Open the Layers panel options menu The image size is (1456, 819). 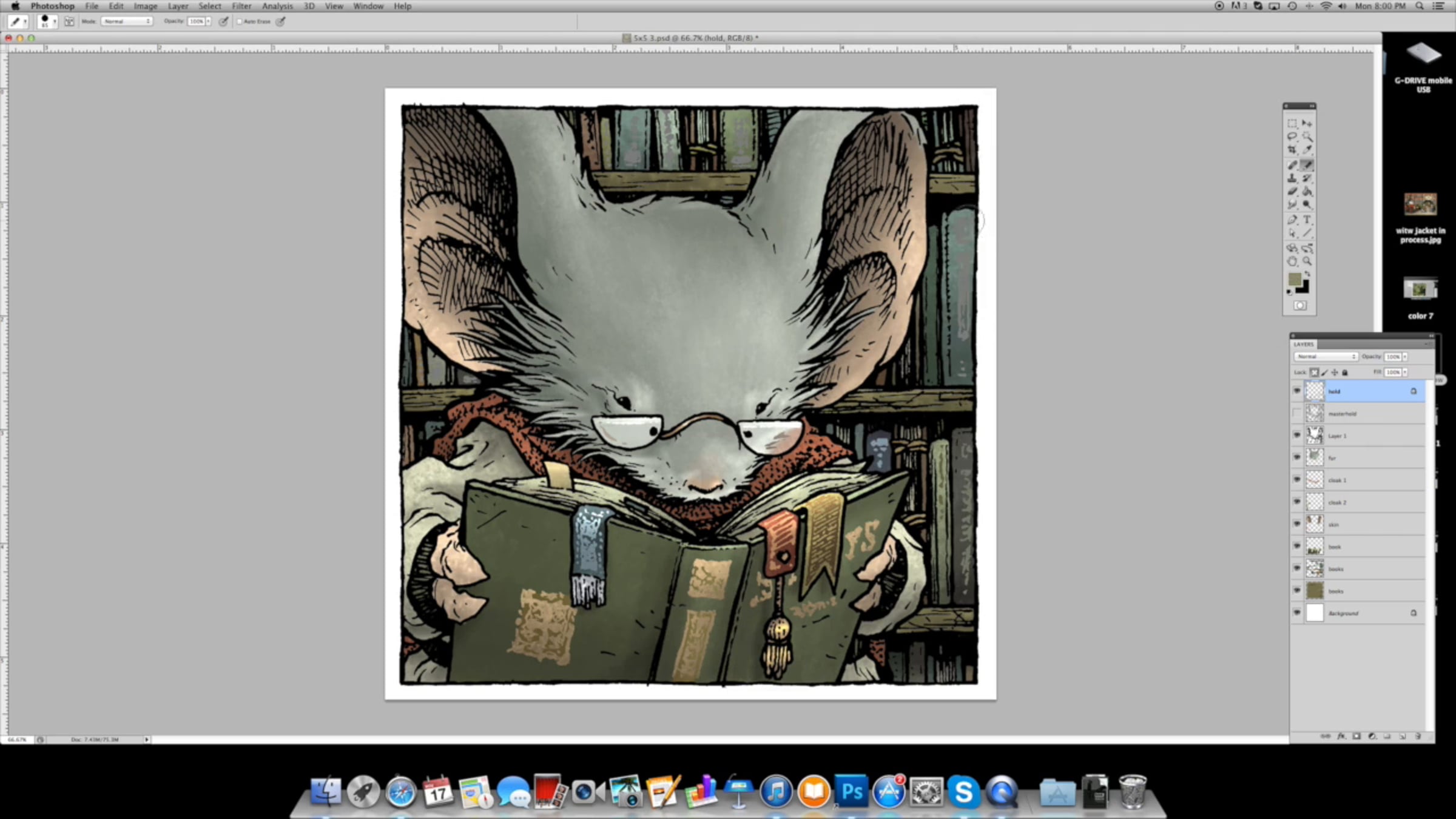click(1429, 344)
